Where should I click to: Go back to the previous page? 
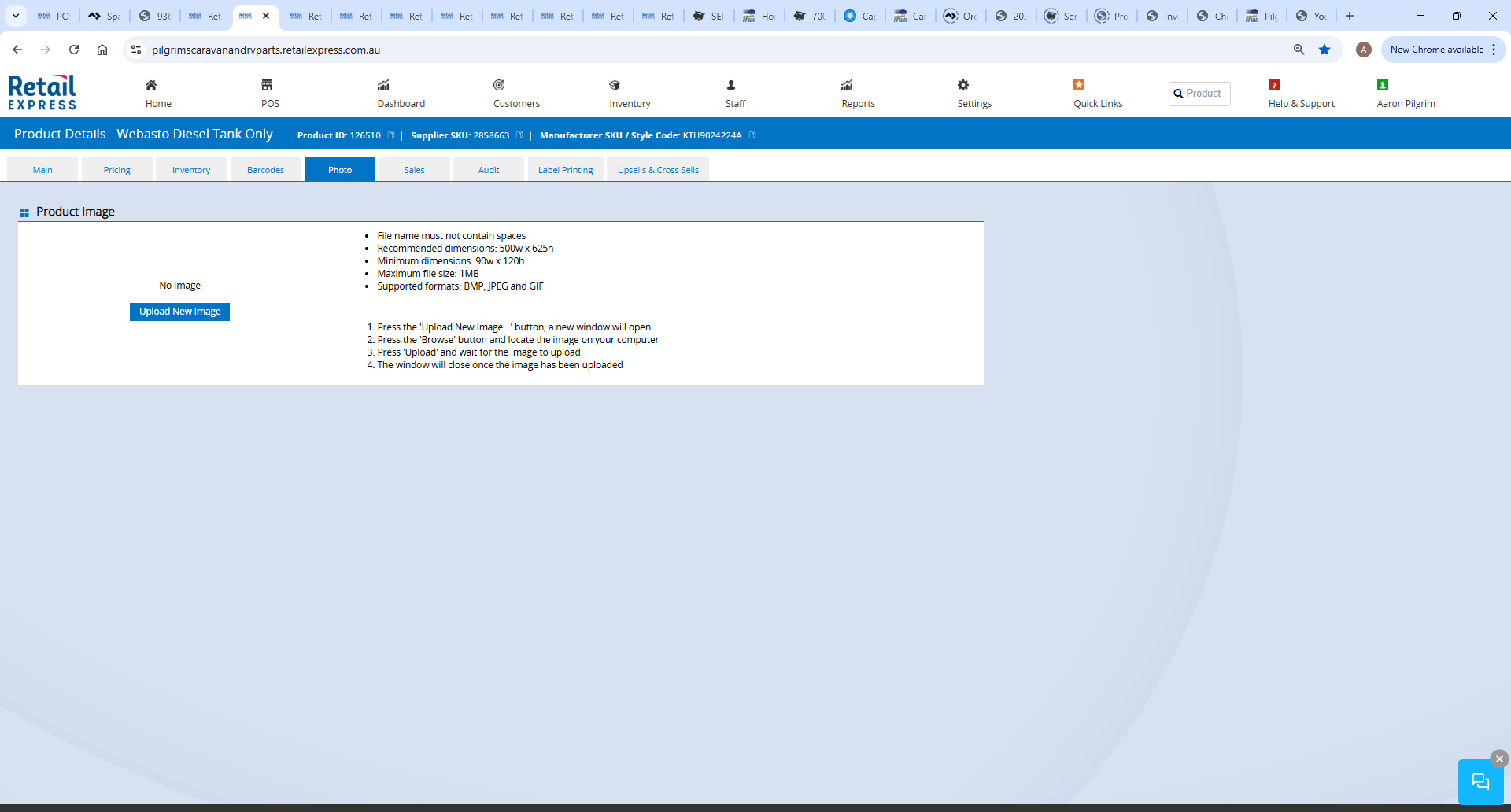(17, 50)
